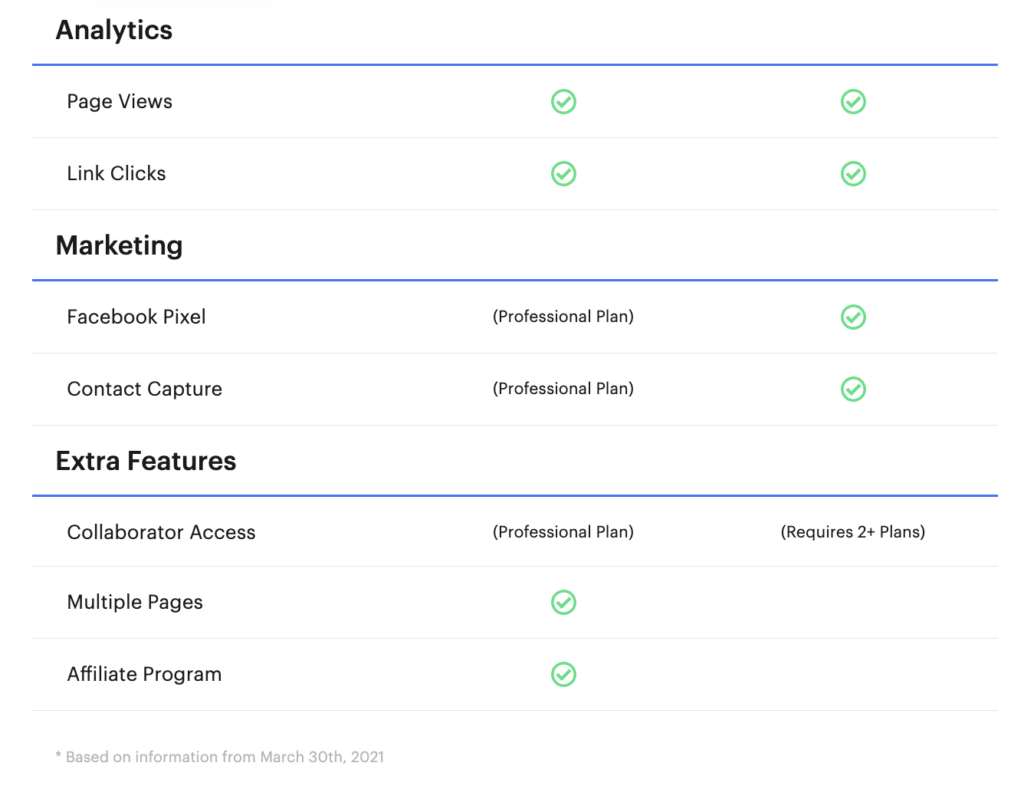Screen dimensions: 1024x799
Task: Click the first-column checkmark for Page Views
Action: tap(564, 102)
